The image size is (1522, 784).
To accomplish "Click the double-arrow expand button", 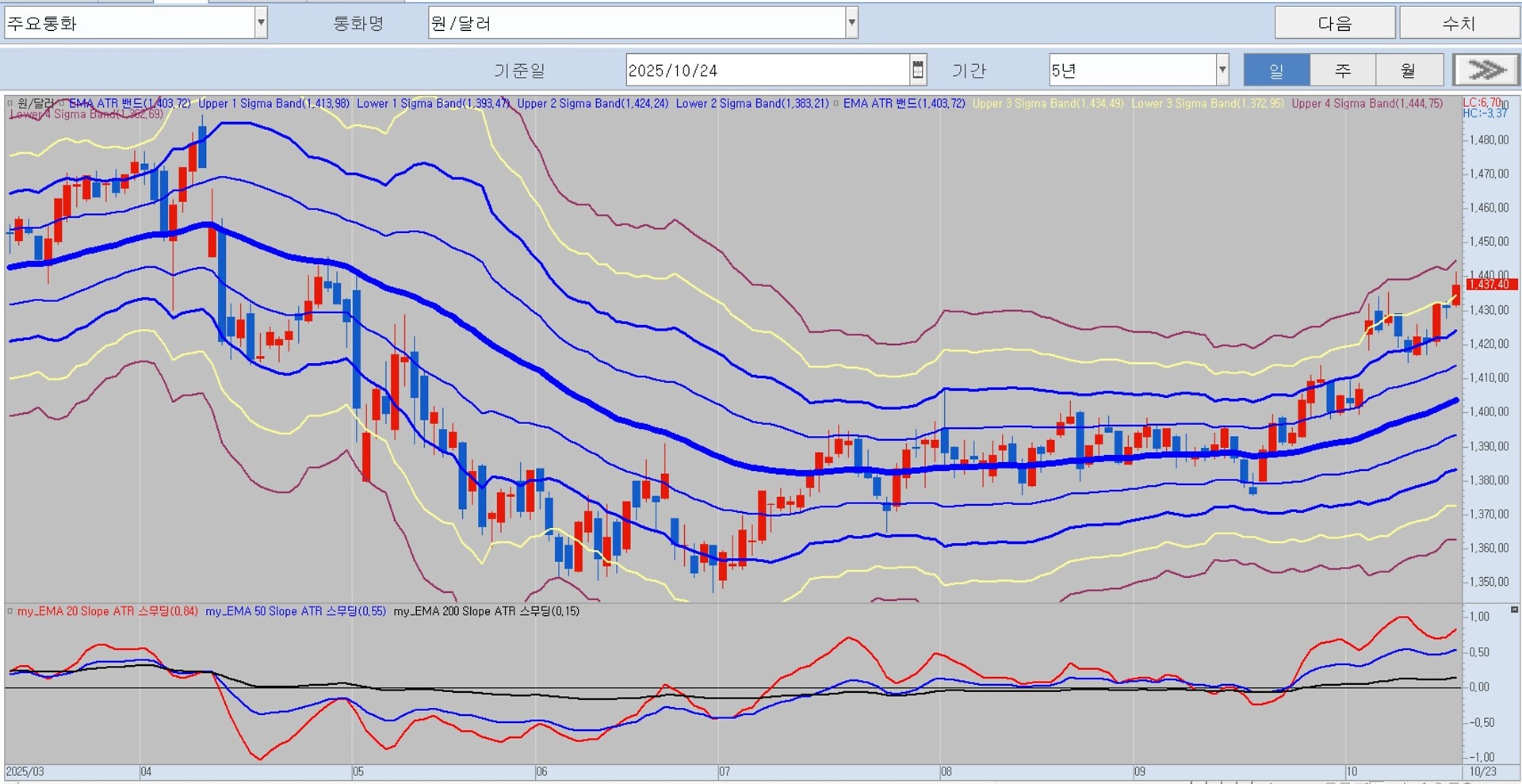I will pos(1486,70).
